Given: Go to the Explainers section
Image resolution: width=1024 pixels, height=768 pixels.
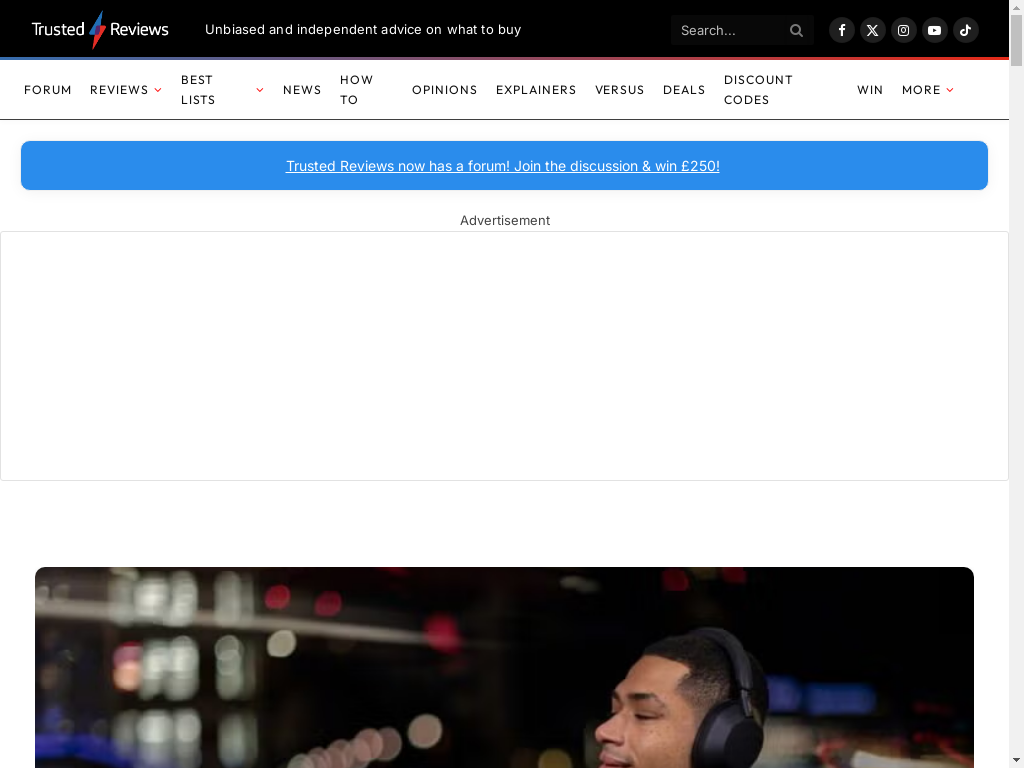Looking at the screenshot, I should pos(536,90).
